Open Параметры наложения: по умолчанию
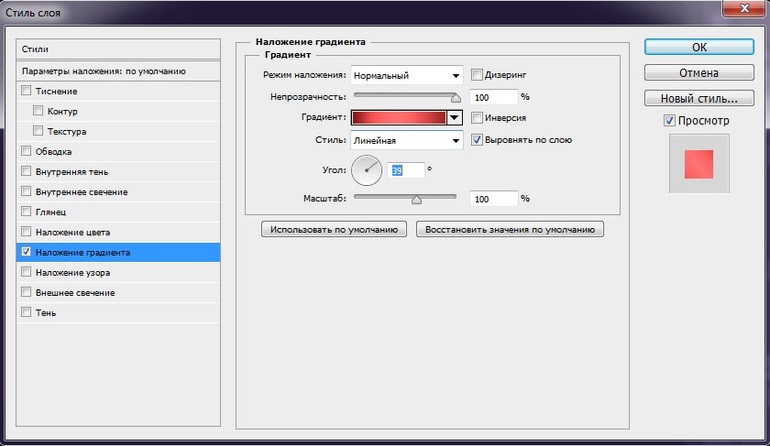The height and width of the screenshot is (446, 770). pyautogui.click(x=118, y=71)
